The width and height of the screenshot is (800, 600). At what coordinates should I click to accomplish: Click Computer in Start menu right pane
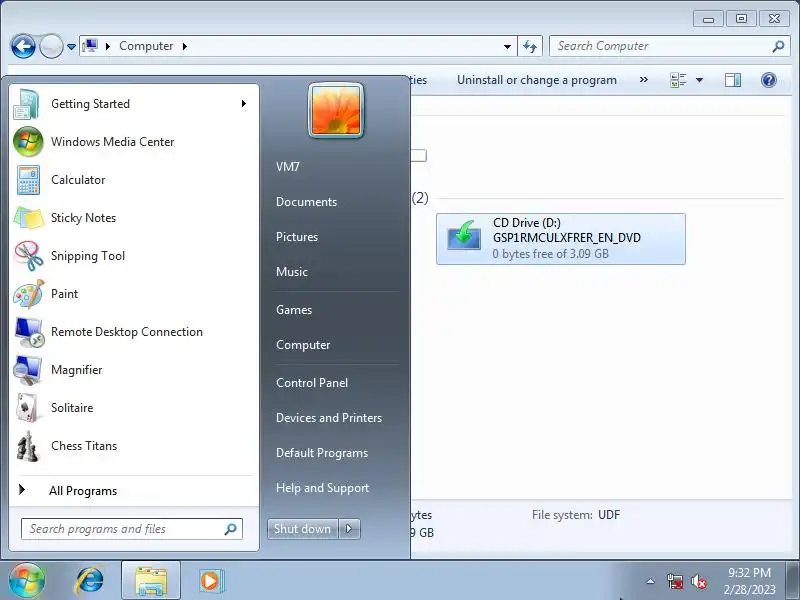point(303,345)
